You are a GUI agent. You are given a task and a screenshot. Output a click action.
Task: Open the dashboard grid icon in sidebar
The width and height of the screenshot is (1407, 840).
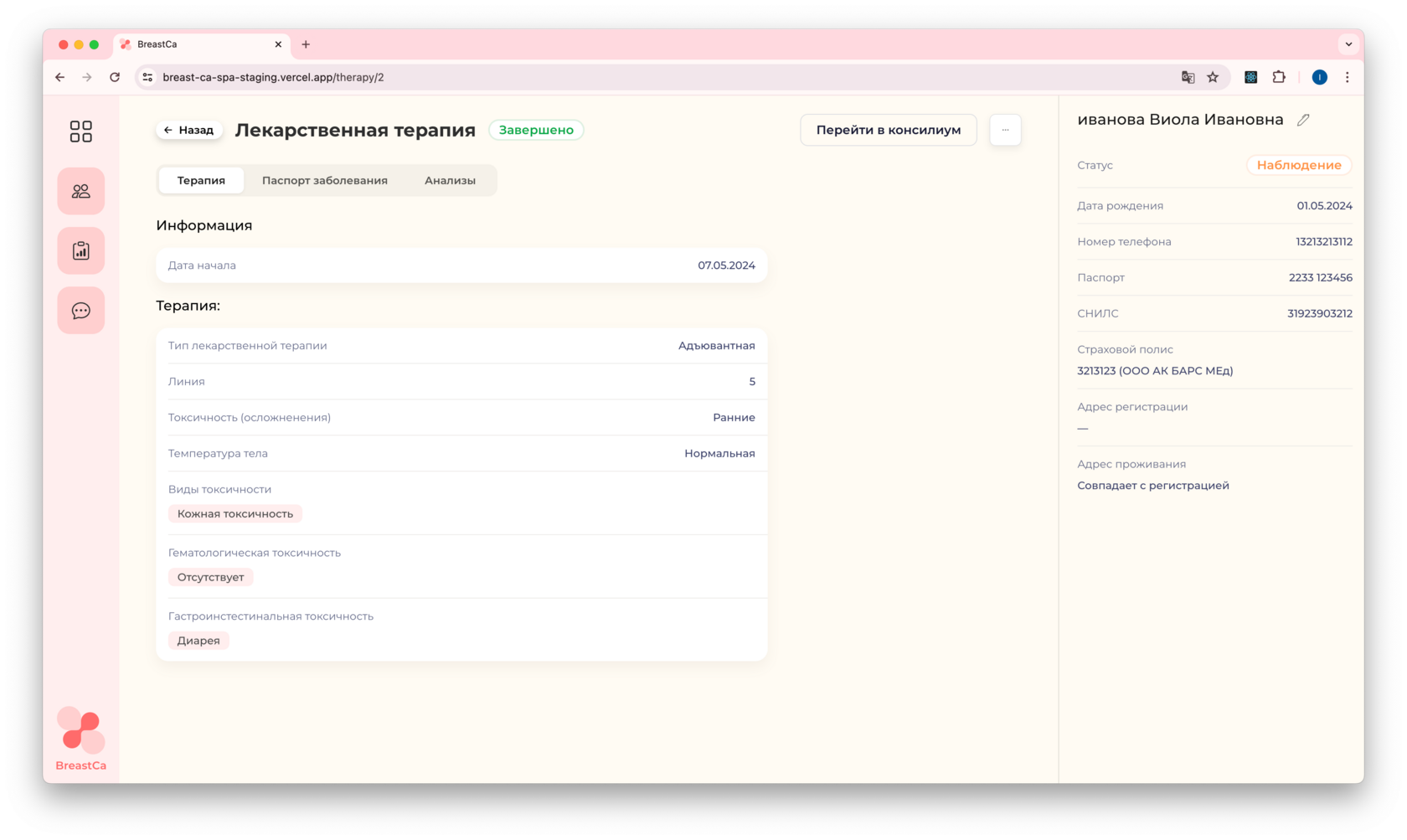pyautogui.click(x=80, y=131)
